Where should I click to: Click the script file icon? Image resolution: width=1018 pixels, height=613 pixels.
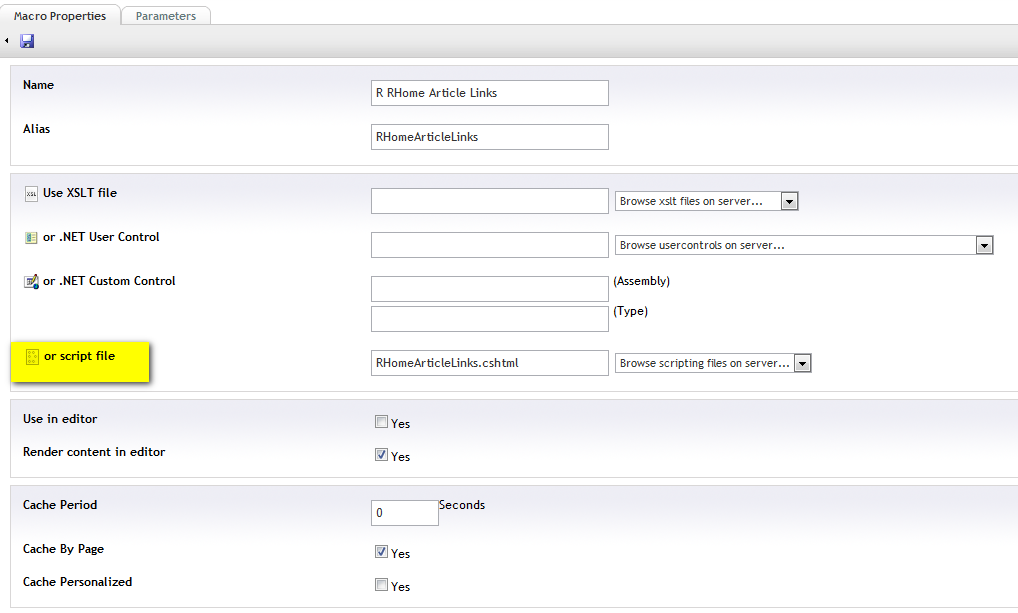click(x=32, y=357)
